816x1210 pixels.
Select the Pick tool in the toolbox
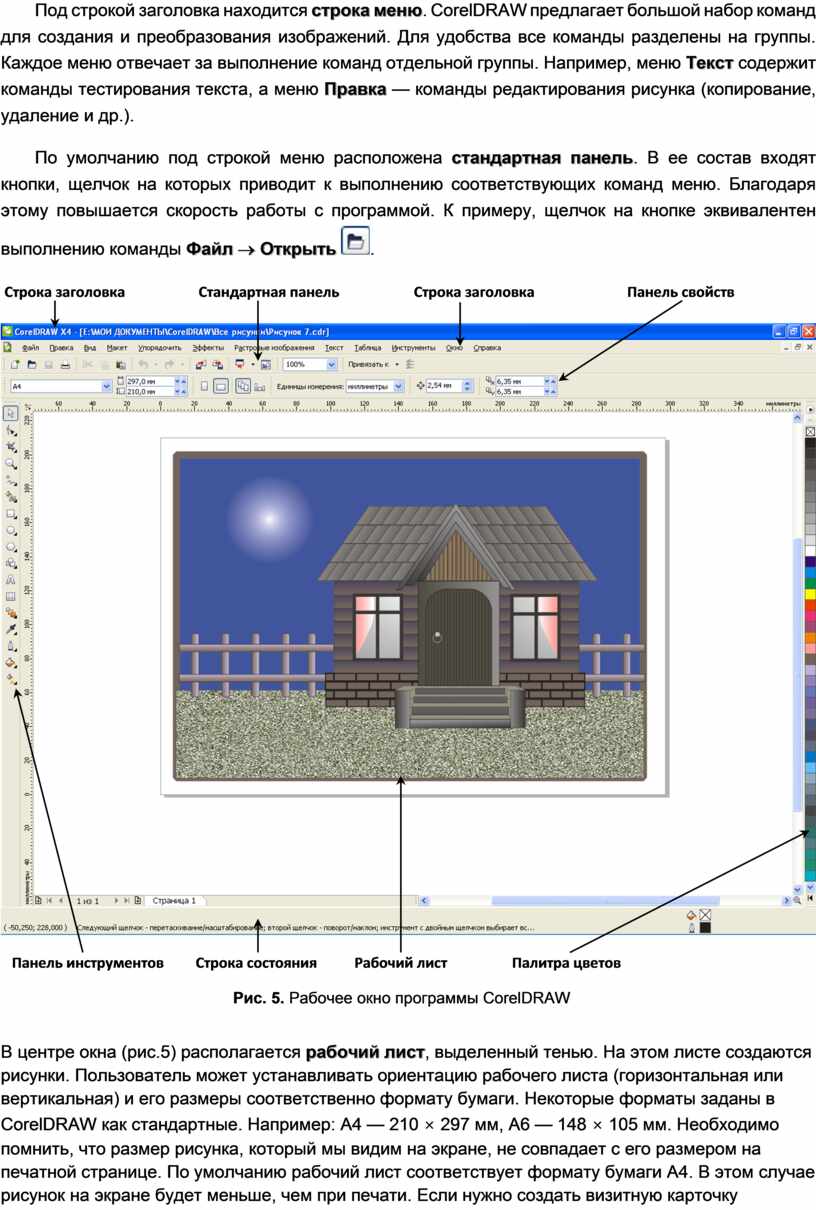coord(11,413)
